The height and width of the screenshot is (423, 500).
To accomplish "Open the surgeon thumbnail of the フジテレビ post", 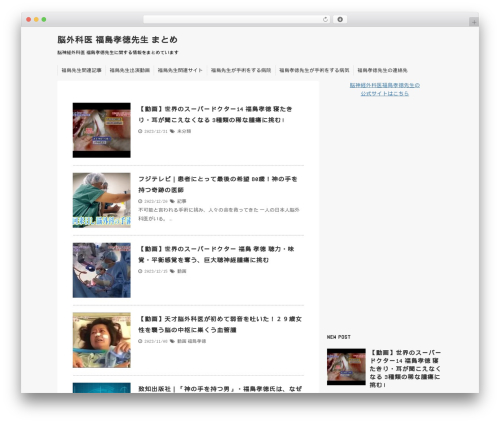I will (x=102, y=200).
